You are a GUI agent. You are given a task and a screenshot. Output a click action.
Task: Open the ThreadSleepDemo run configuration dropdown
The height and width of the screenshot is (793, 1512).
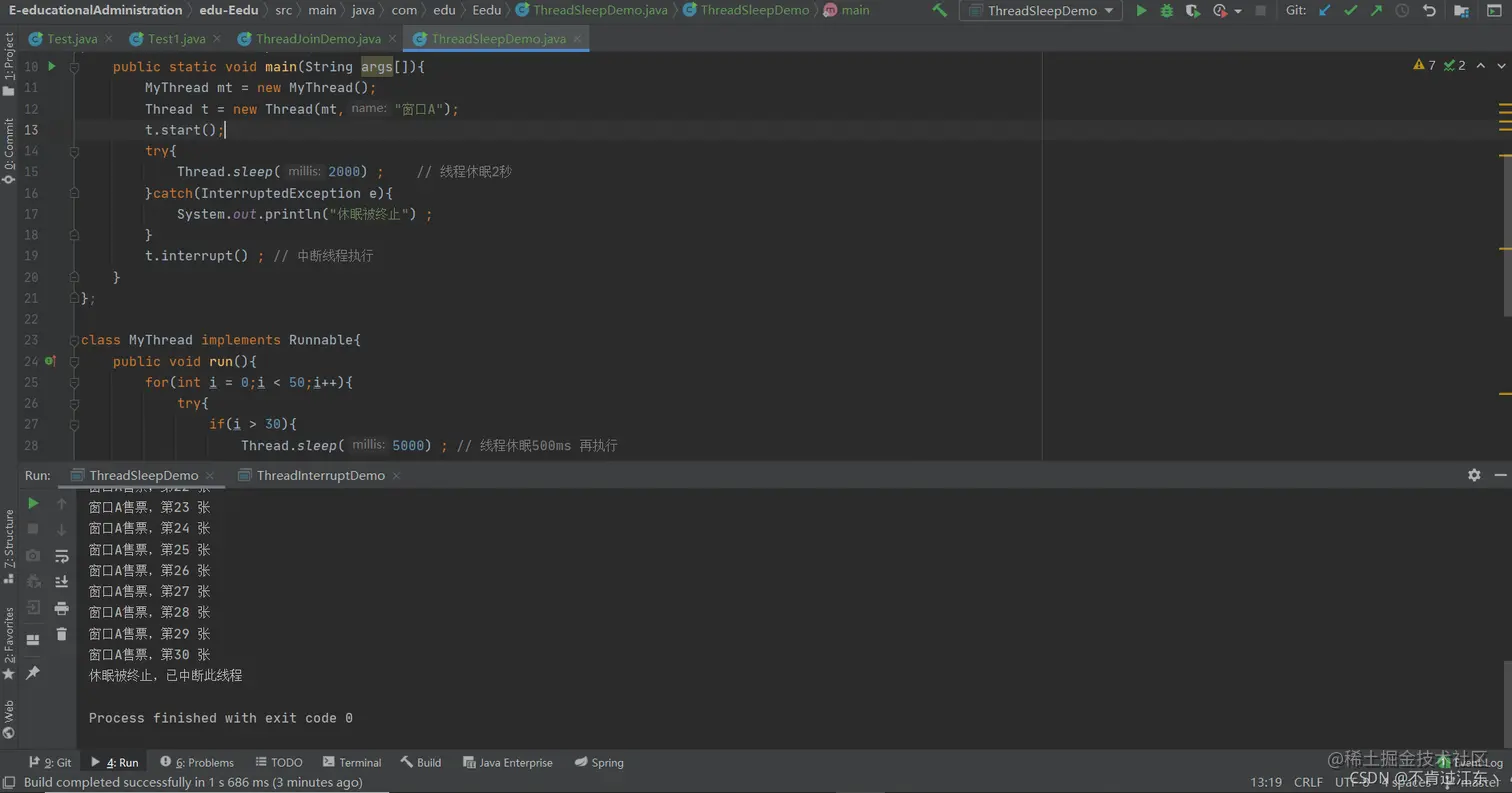click(x=1041, y=11)
